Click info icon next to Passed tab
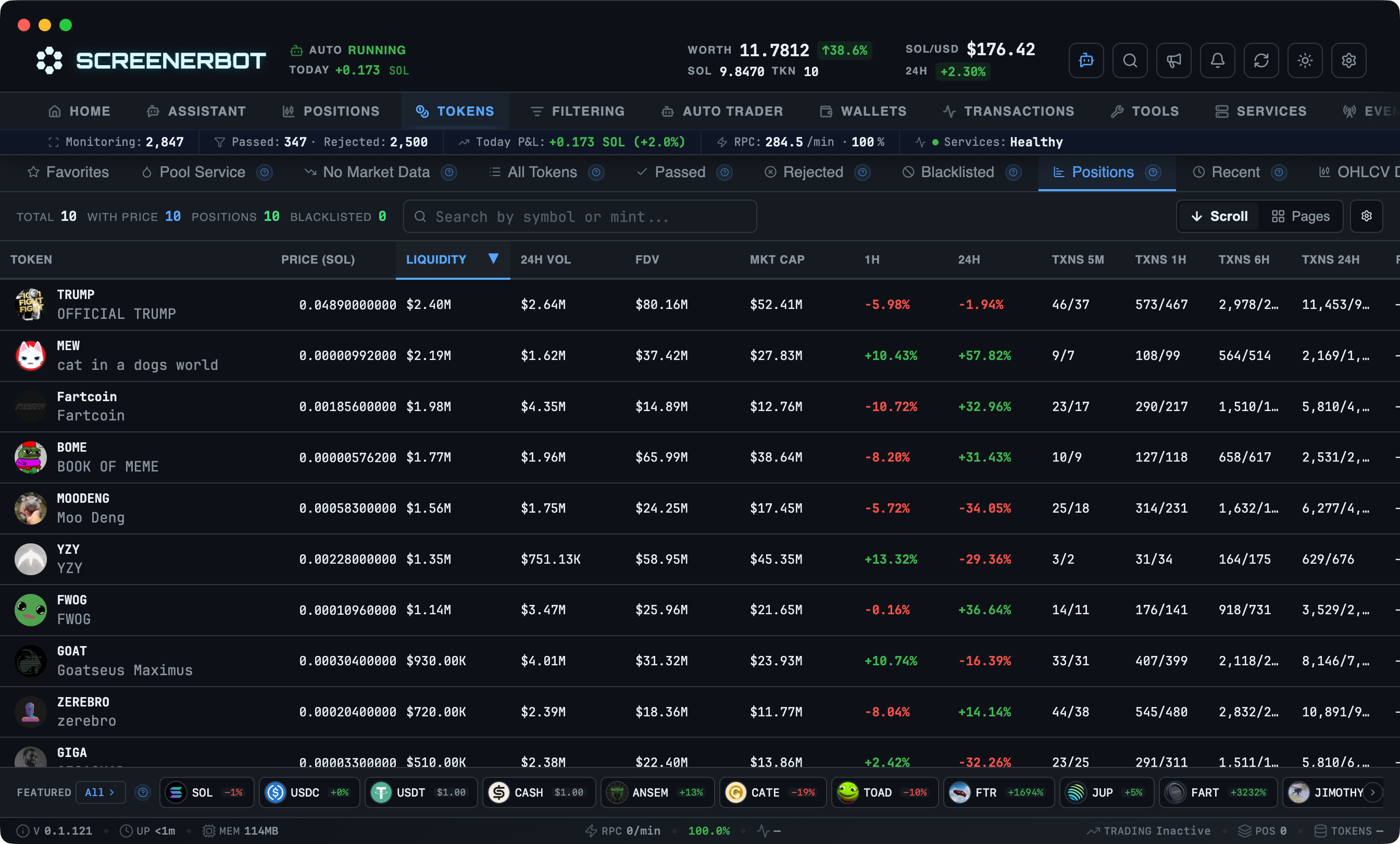The height and width of the screenshot is (844, 1400). 724,172
